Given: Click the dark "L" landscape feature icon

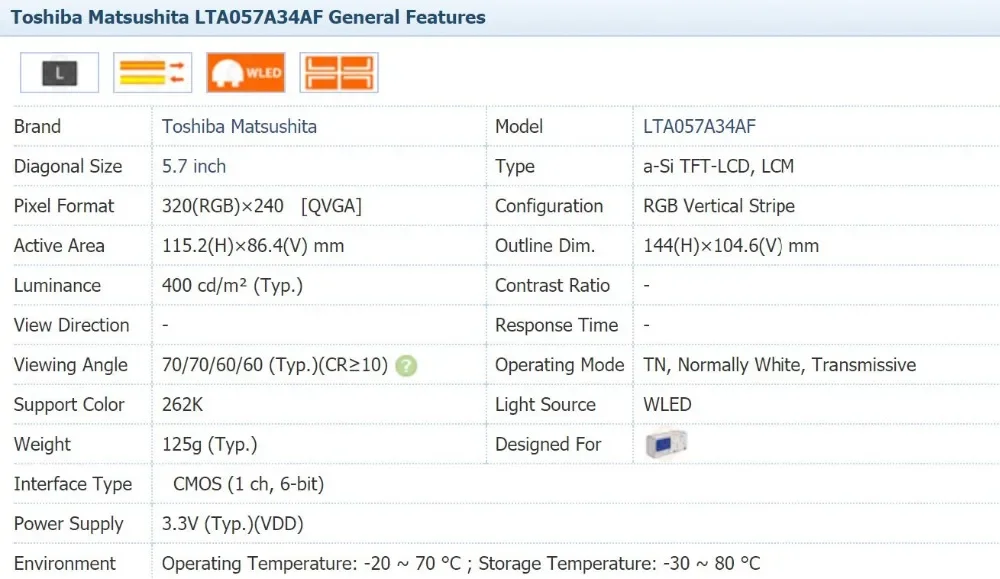Looking at the screenshot, I should (x=60, y=72).
